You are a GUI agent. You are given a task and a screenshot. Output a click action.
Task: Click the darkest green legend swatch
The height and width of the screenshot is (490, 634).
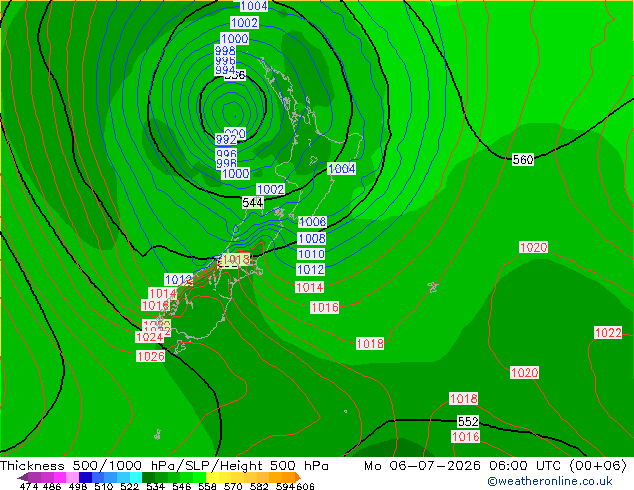pos(148,477)
